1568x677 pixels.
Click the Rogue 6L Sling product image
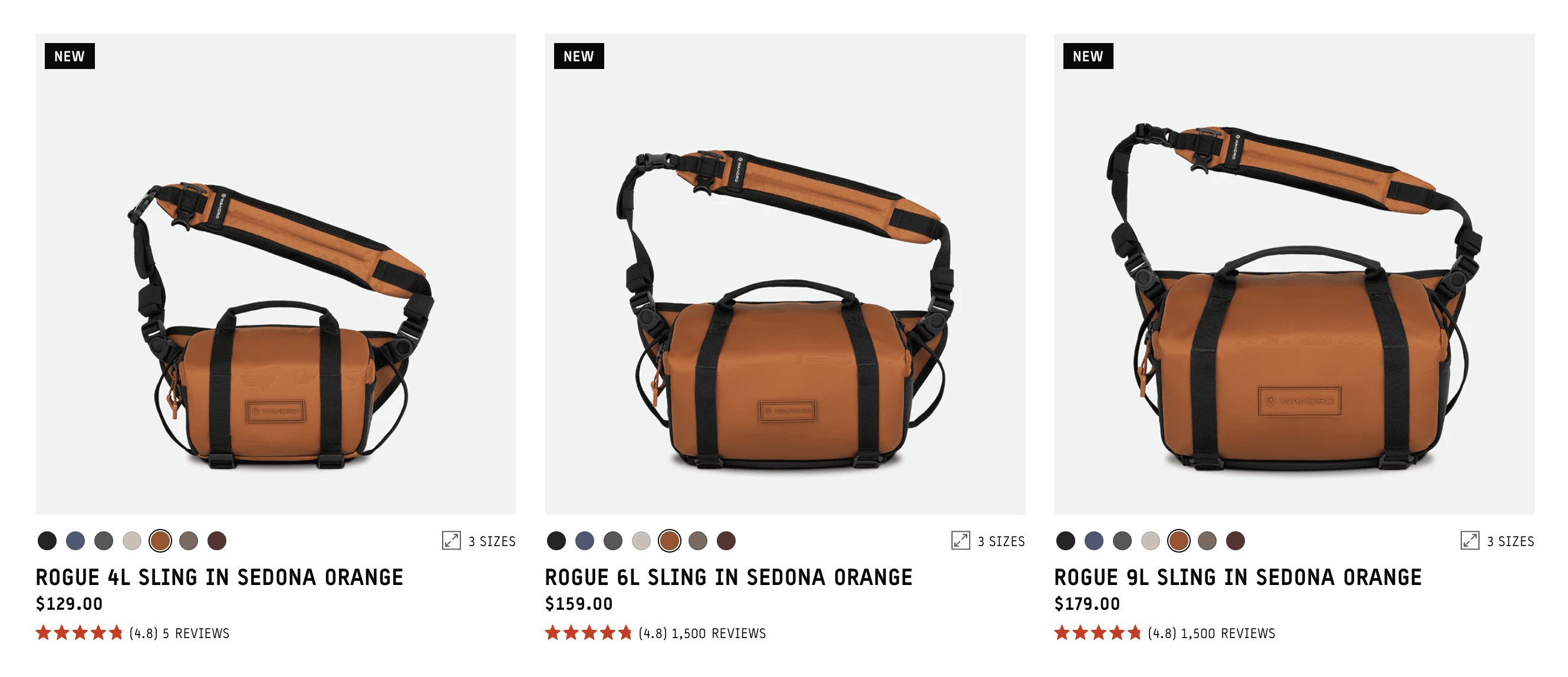pos(785,274)
